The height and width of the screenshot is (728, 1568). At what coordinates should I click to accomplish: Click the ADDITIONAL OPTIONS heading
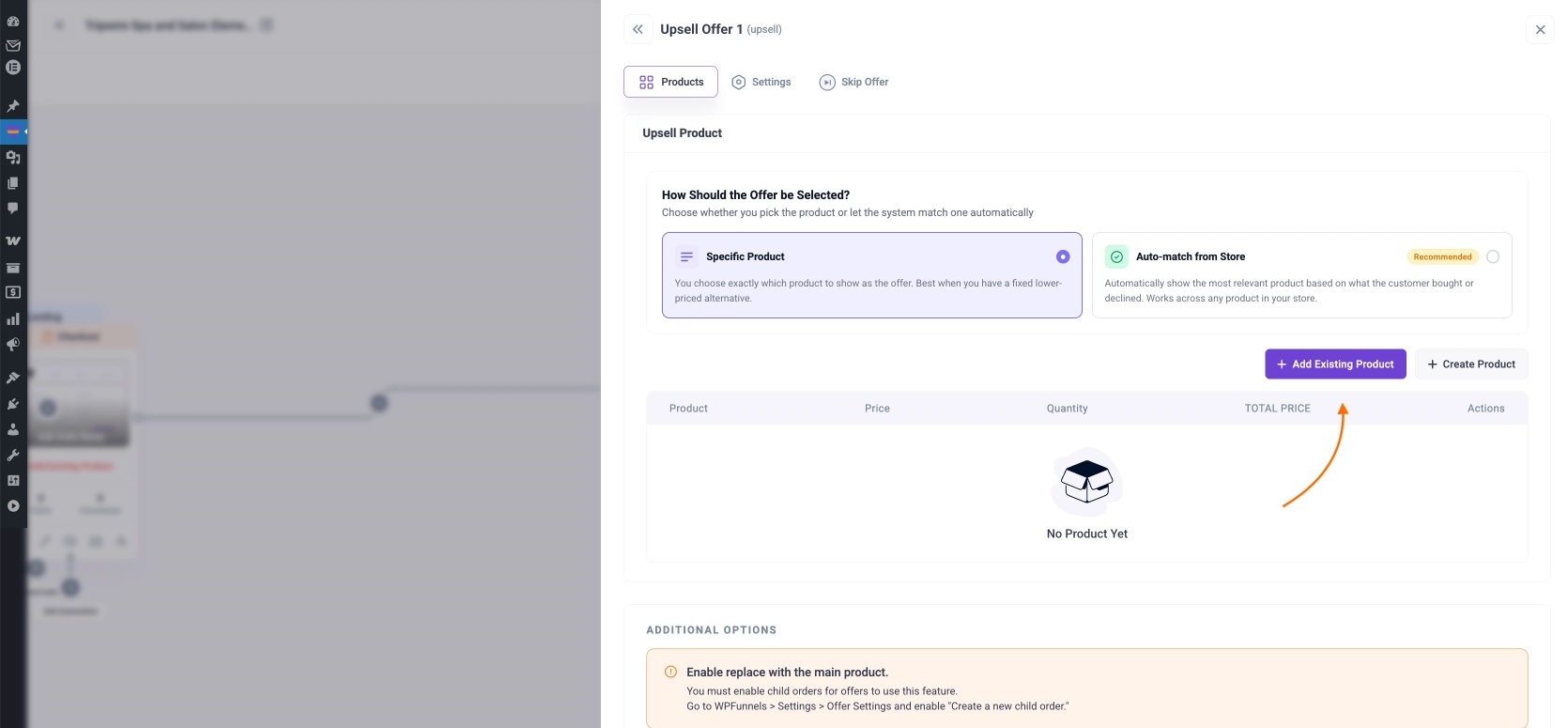pyautogui.click(x=712, y=630)
